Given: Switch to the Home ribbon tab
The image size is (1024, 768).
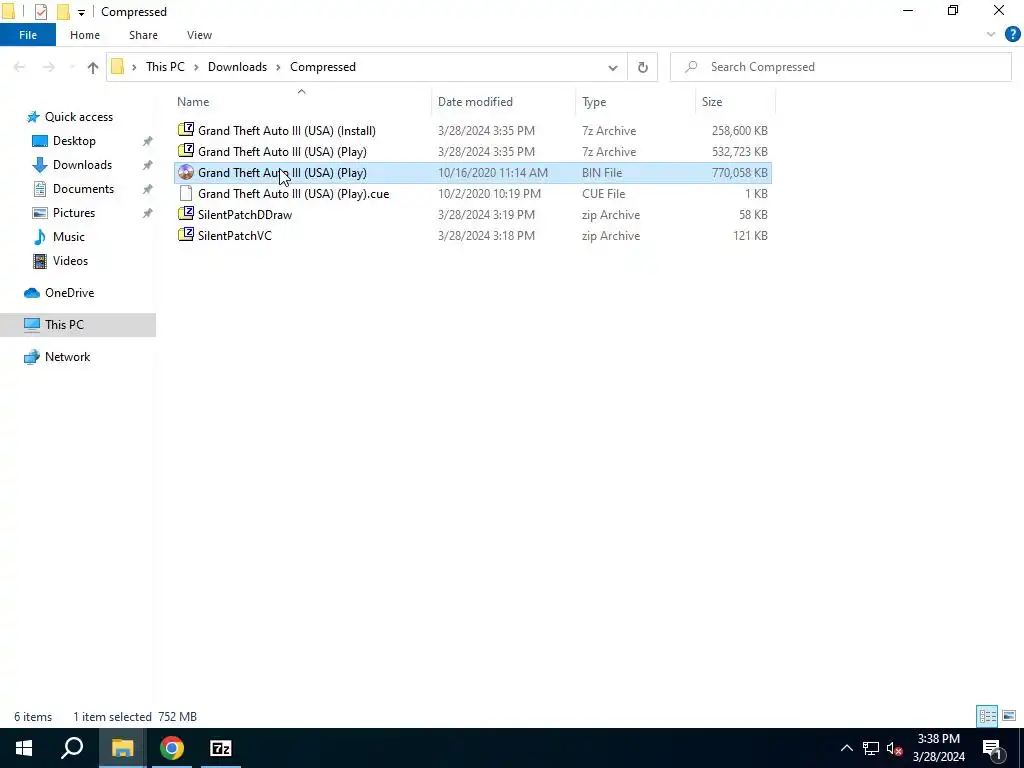Looking at the screenshot, I should [85, 35].
